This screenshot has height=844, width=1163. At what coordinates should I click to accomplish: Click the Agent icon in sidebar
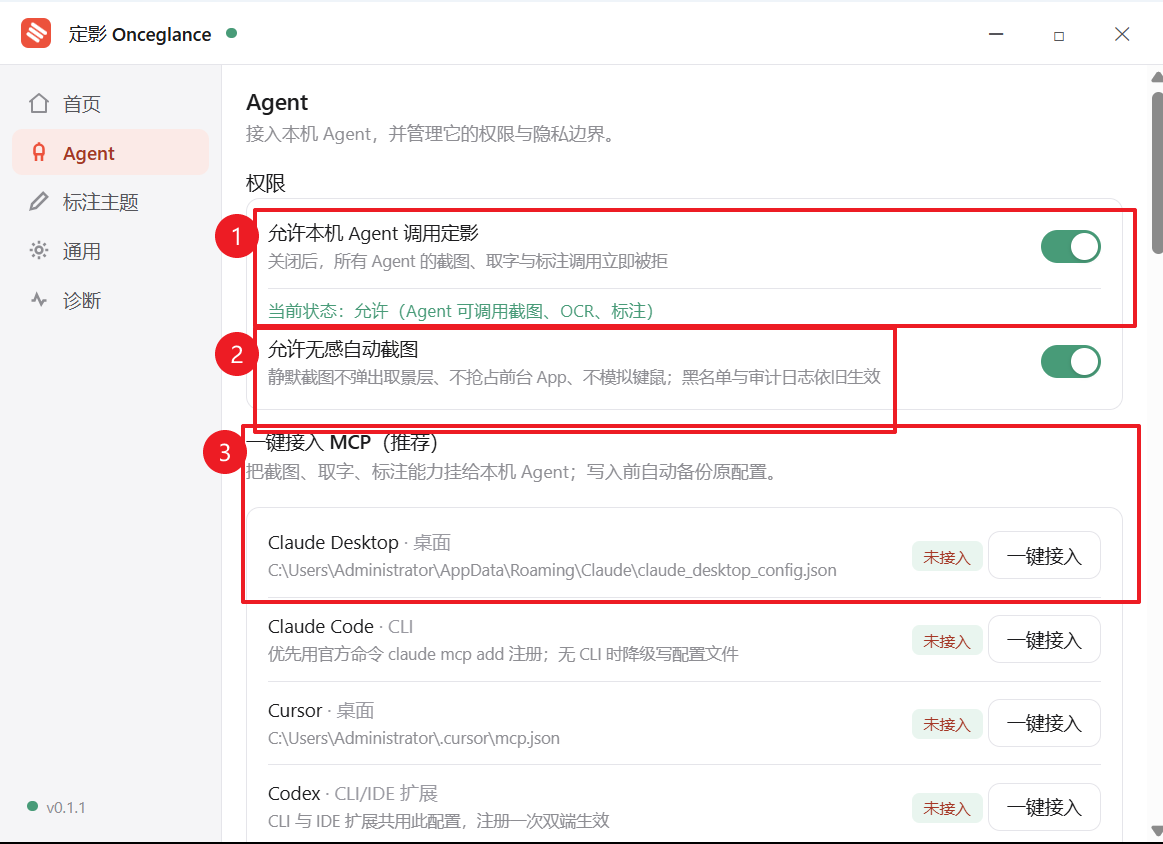[x=39, y=153]
